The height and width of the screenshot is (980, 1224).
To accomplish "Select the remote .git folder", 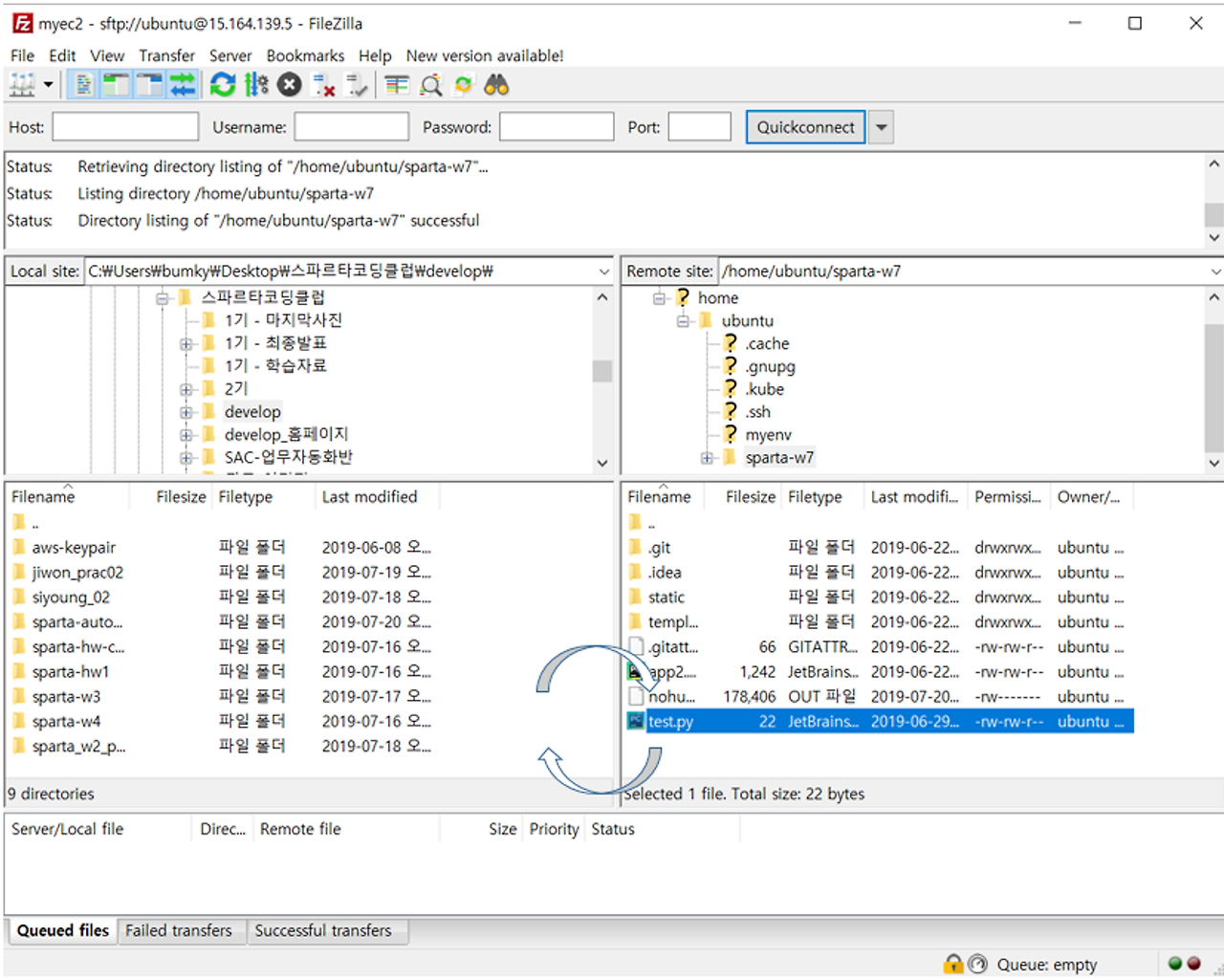I will (x=659, y=548).
